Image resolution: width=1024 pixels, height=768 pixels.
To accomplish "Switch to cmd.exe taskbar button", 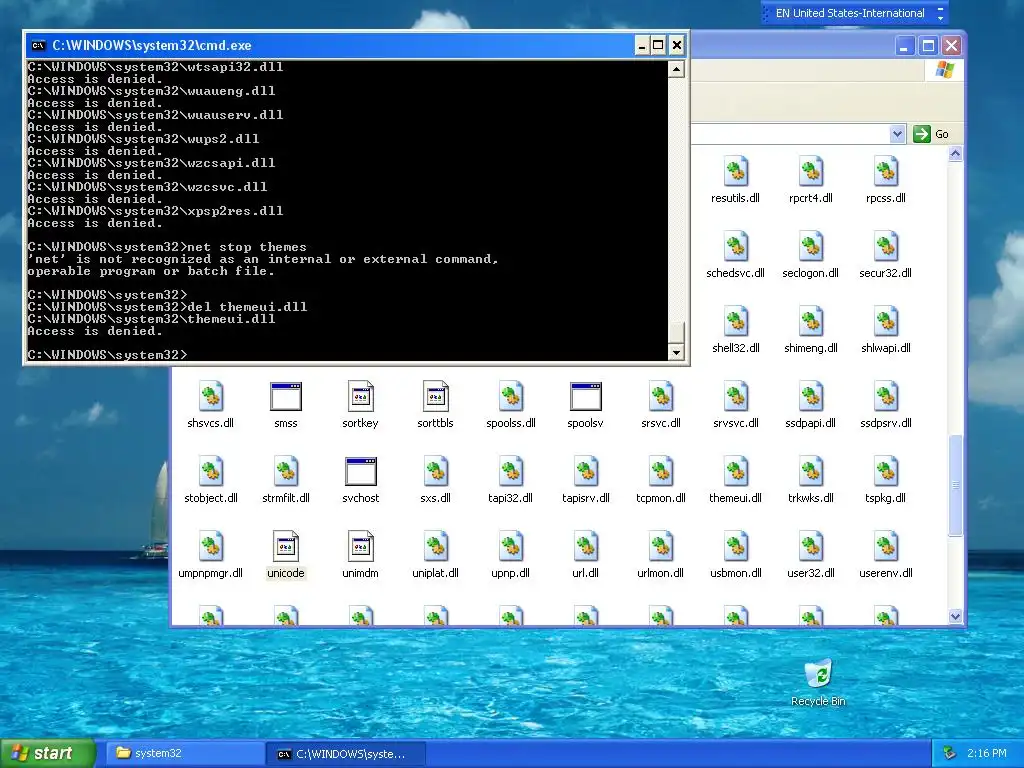I will (x=346, y=754).
